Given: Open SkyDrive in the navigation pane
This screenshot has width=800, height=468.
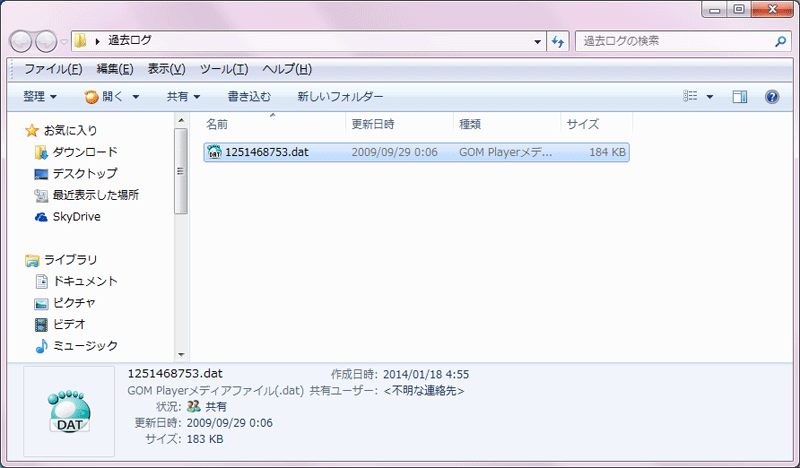Looking at the screenshot, I should 77,217.
